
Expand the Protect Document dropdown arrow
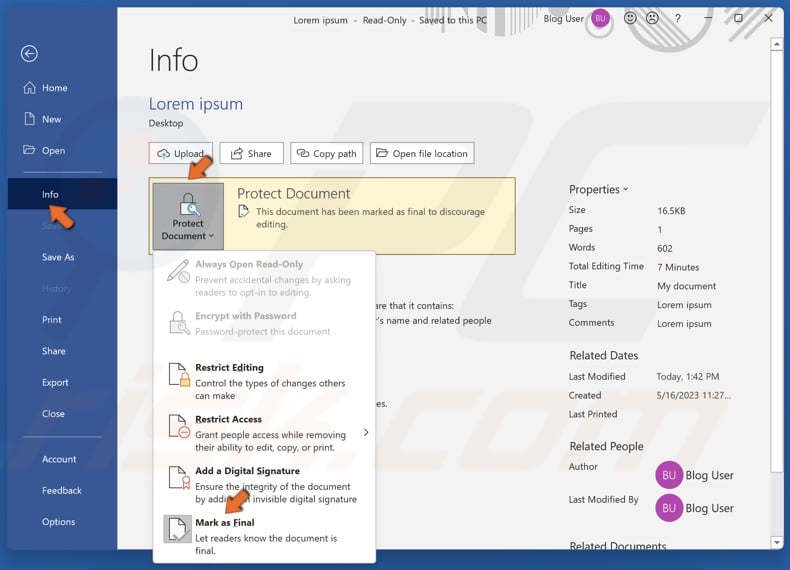tap(211, 236)
